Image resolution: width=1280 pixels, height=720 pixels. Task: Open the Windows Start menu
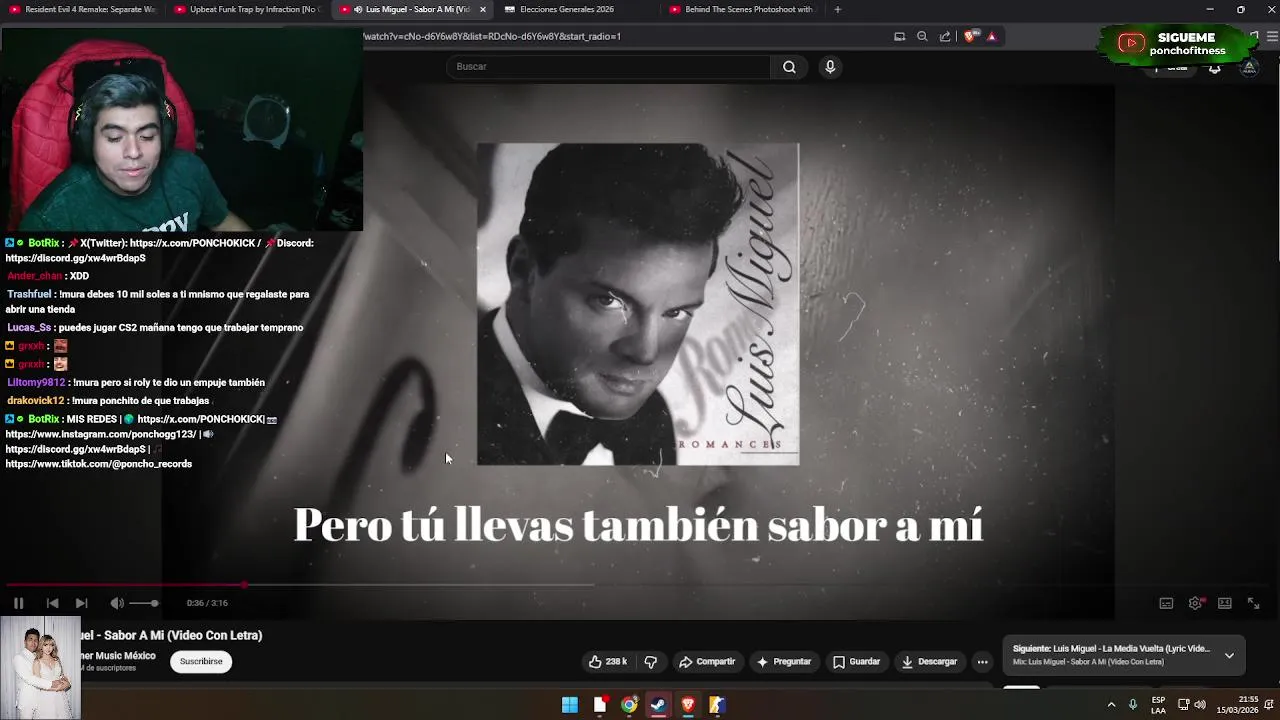pyautogui.click(x=570, y=705)
